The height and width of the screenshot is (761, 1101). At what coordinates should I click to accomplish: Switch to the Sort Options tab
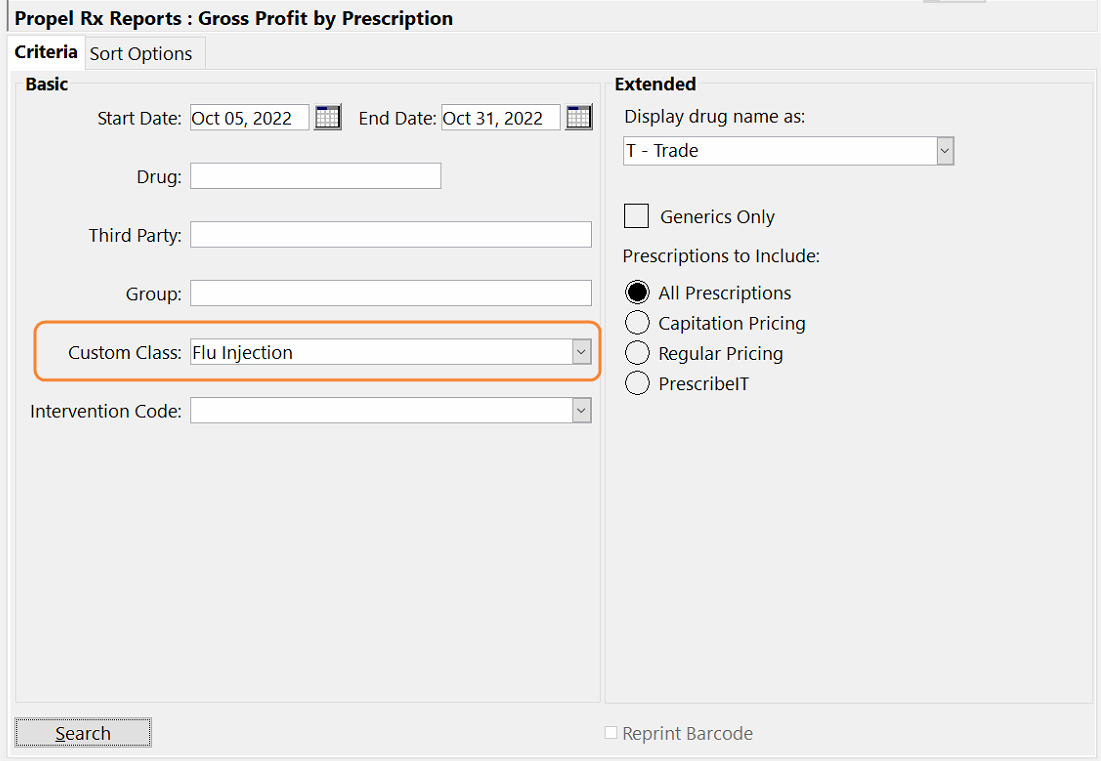pyautogui.click(x=141, y=54)
